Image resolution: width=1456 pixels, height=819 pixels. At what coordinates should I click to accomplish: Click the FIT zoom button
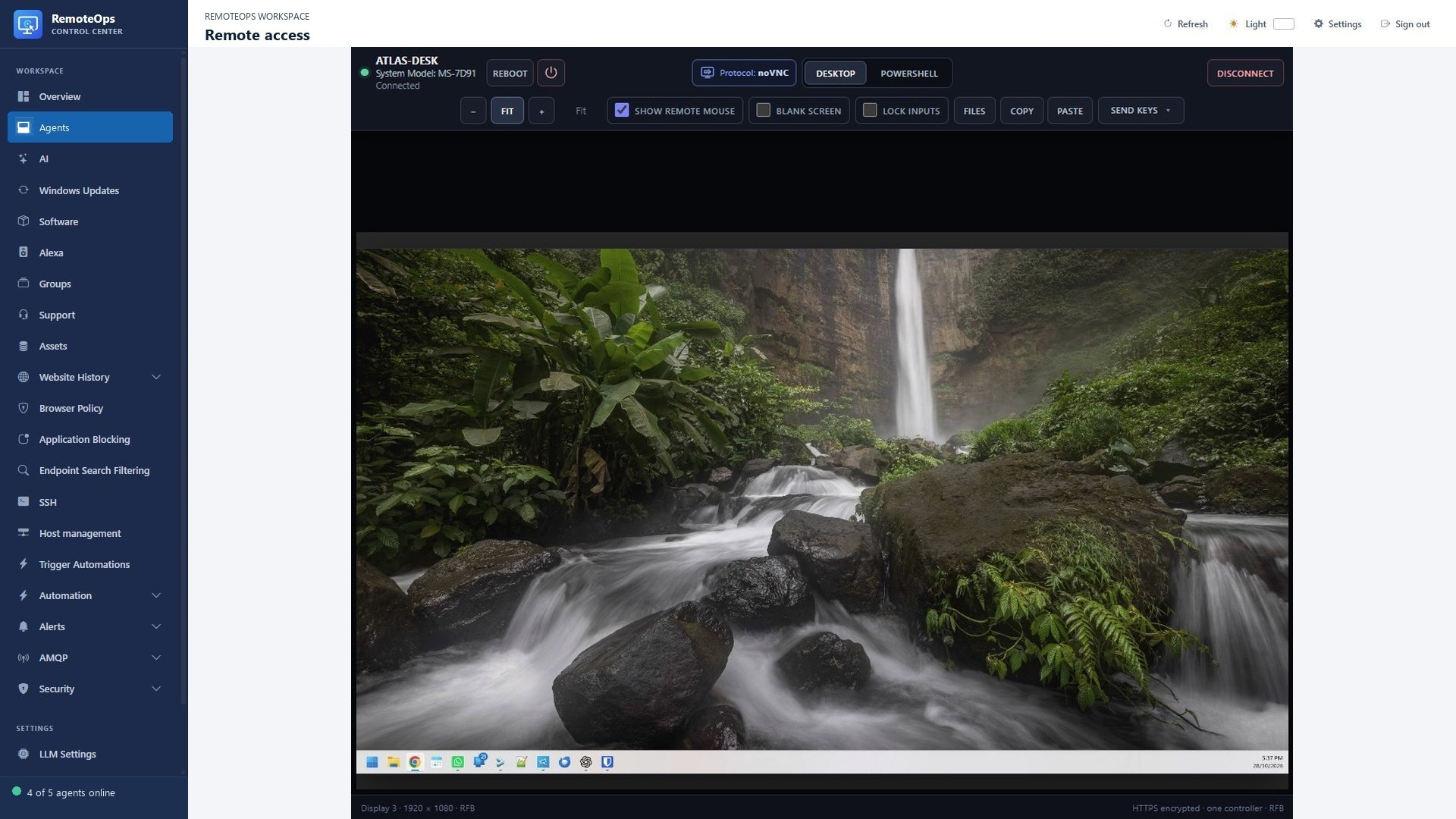[507, 111]
